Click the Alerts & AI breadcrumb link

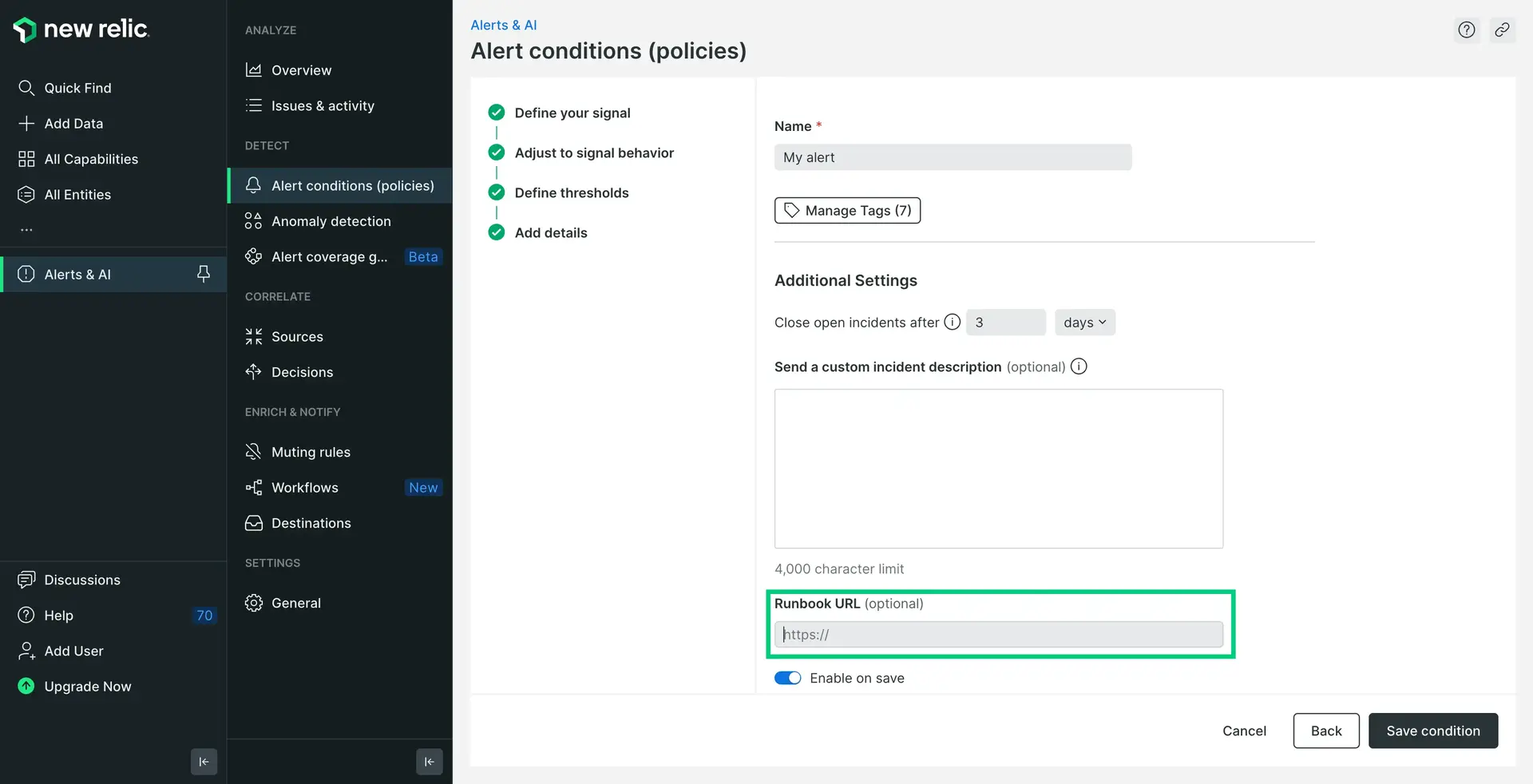[504, 25]
